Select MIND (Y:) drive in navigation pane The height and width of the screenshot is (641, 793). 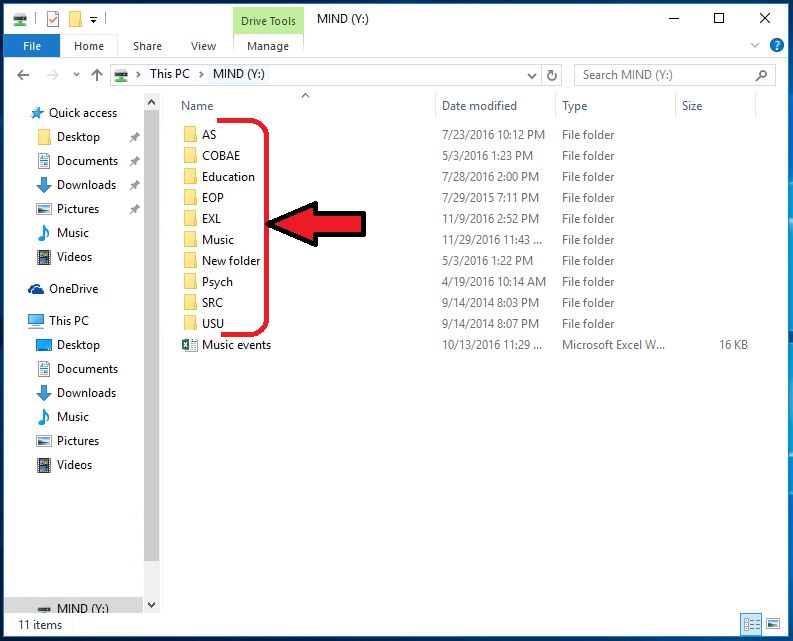(73, 607)
